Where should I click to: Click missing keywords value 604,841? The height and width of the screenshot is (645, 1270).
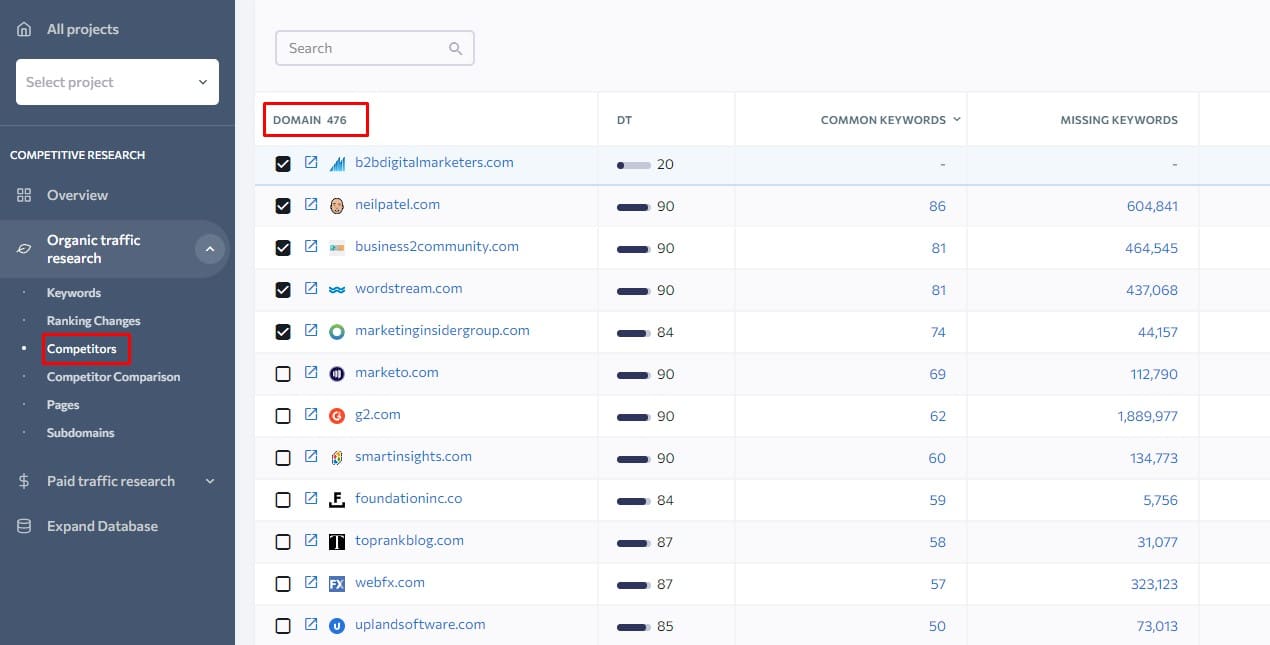1152,207
